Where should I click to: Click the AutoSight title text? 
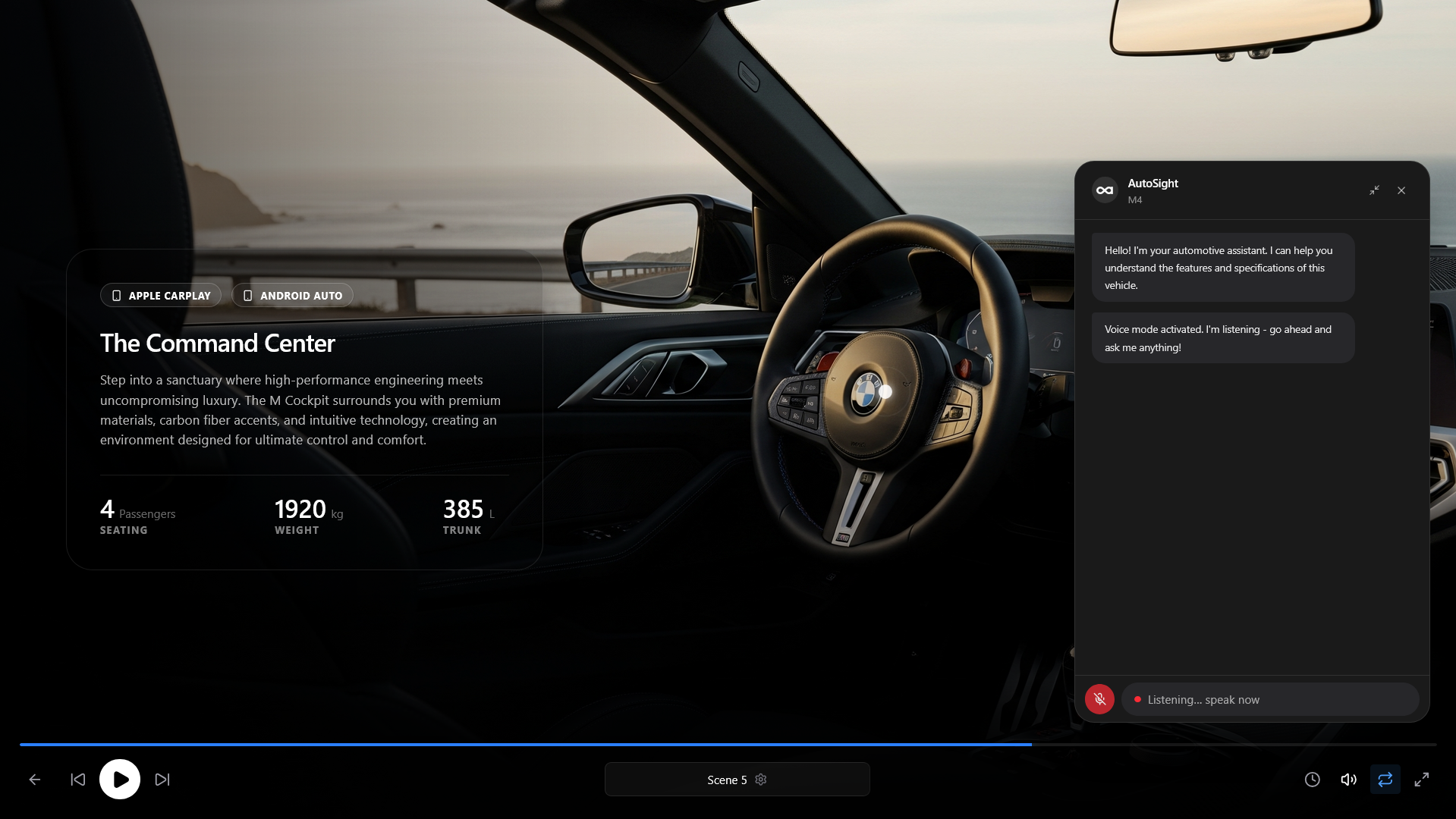click(1153, 184)
